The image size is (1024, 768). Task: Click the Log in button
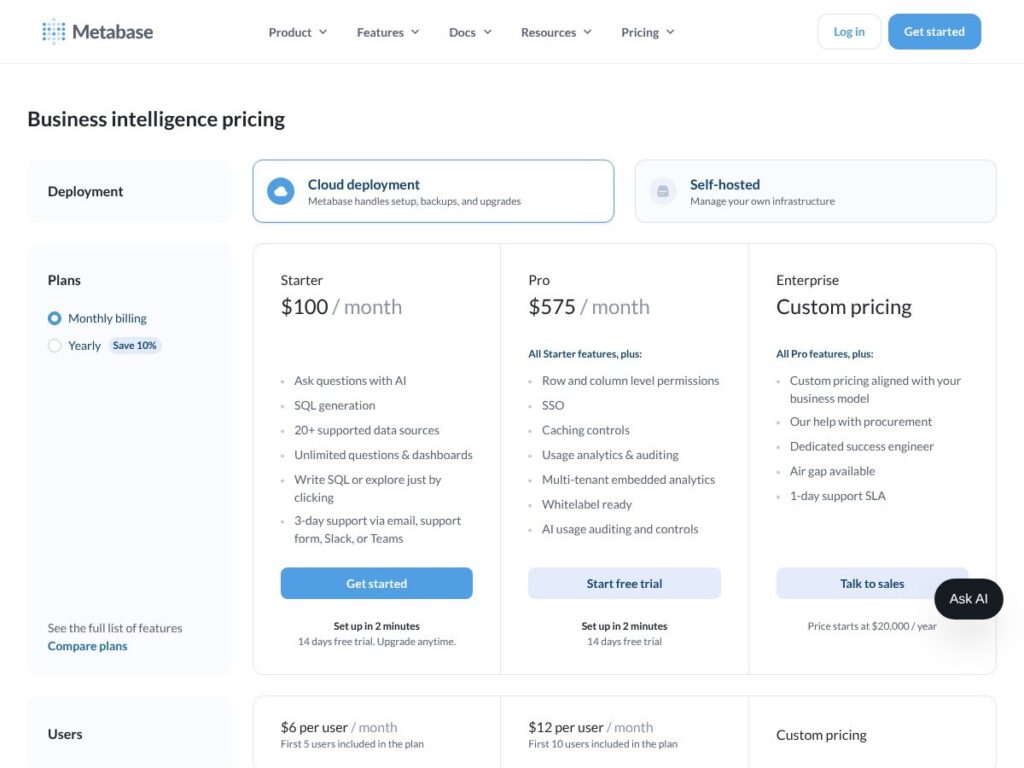click(x=849, y=31)
